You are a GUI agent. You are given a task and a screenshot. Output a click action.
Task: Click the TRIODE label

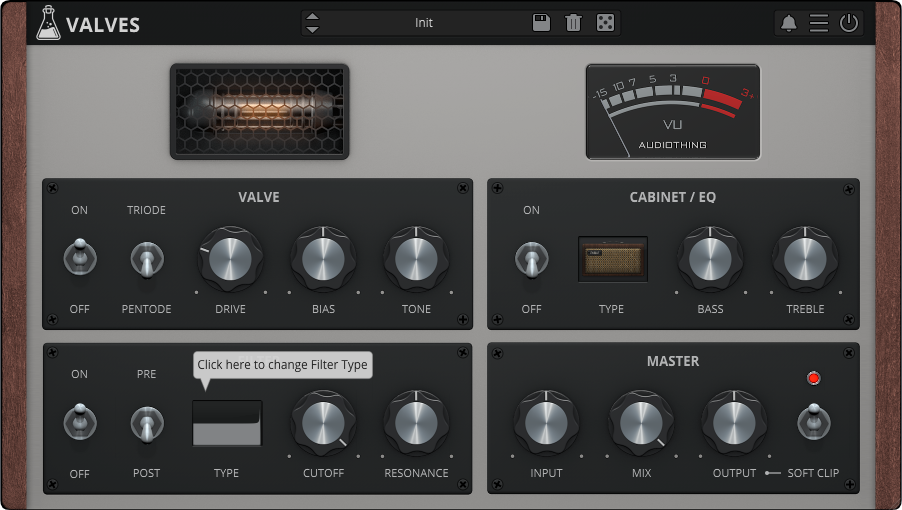pyautogui.click(x=146, y=210)
